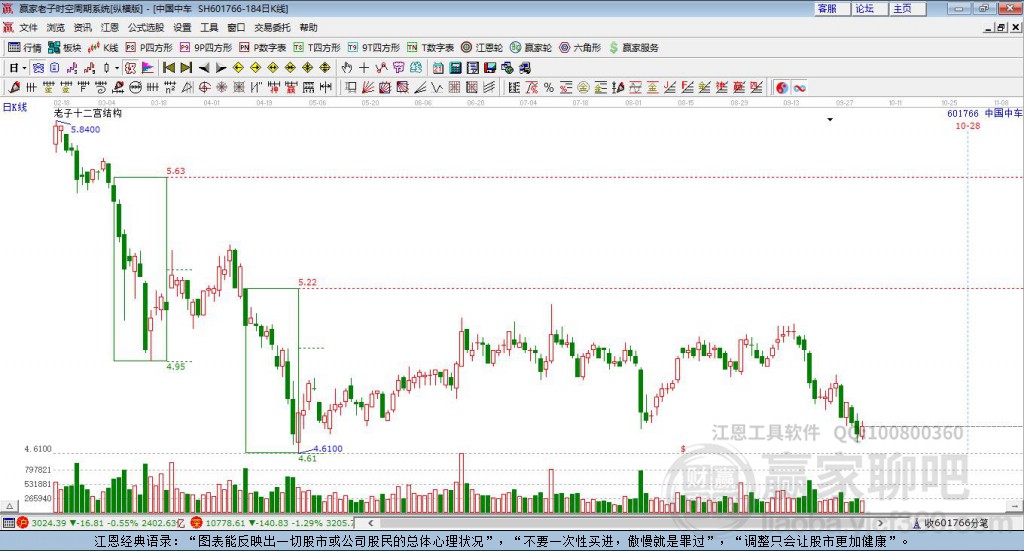This screenshot has height=551, width=1024.
Task: Jump to first bar icon
Action: point(168,68)
